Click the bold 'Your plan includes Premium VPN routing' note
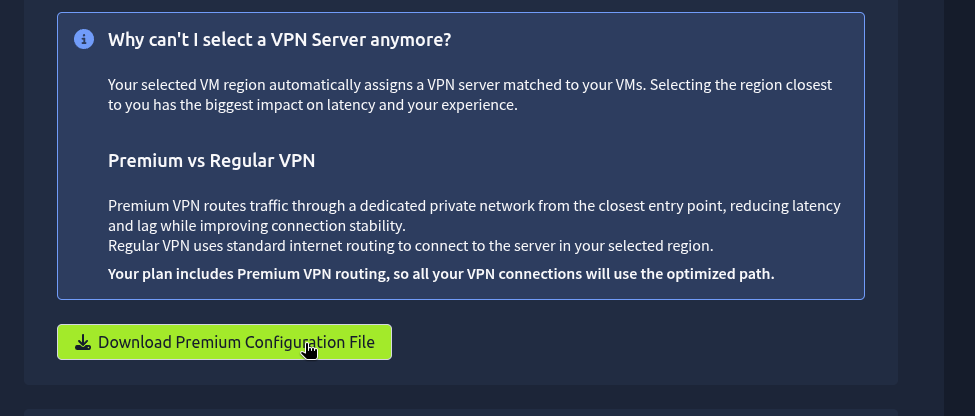 coord(441,274)
